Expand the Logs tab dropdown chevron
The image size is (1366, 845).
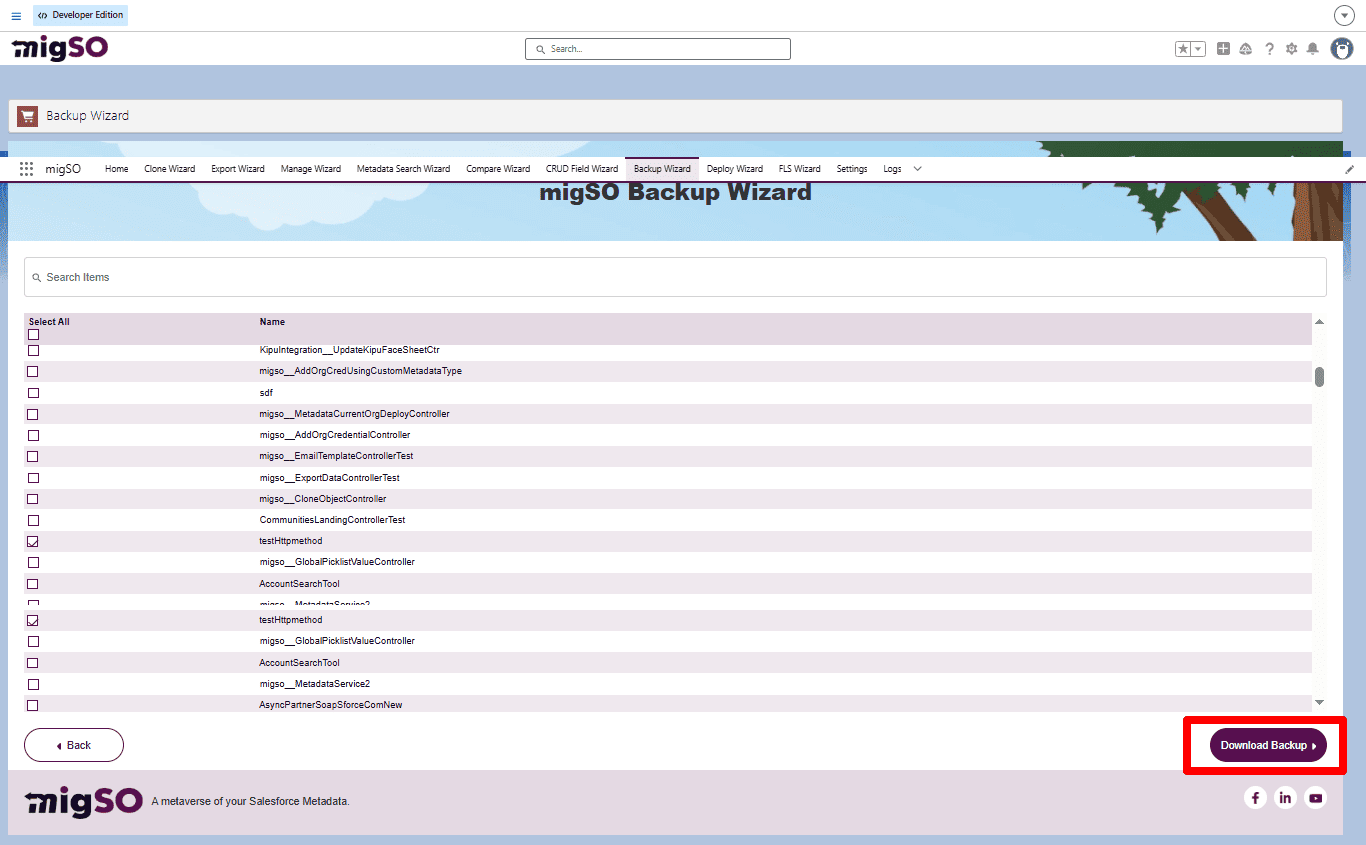point(917,169)
